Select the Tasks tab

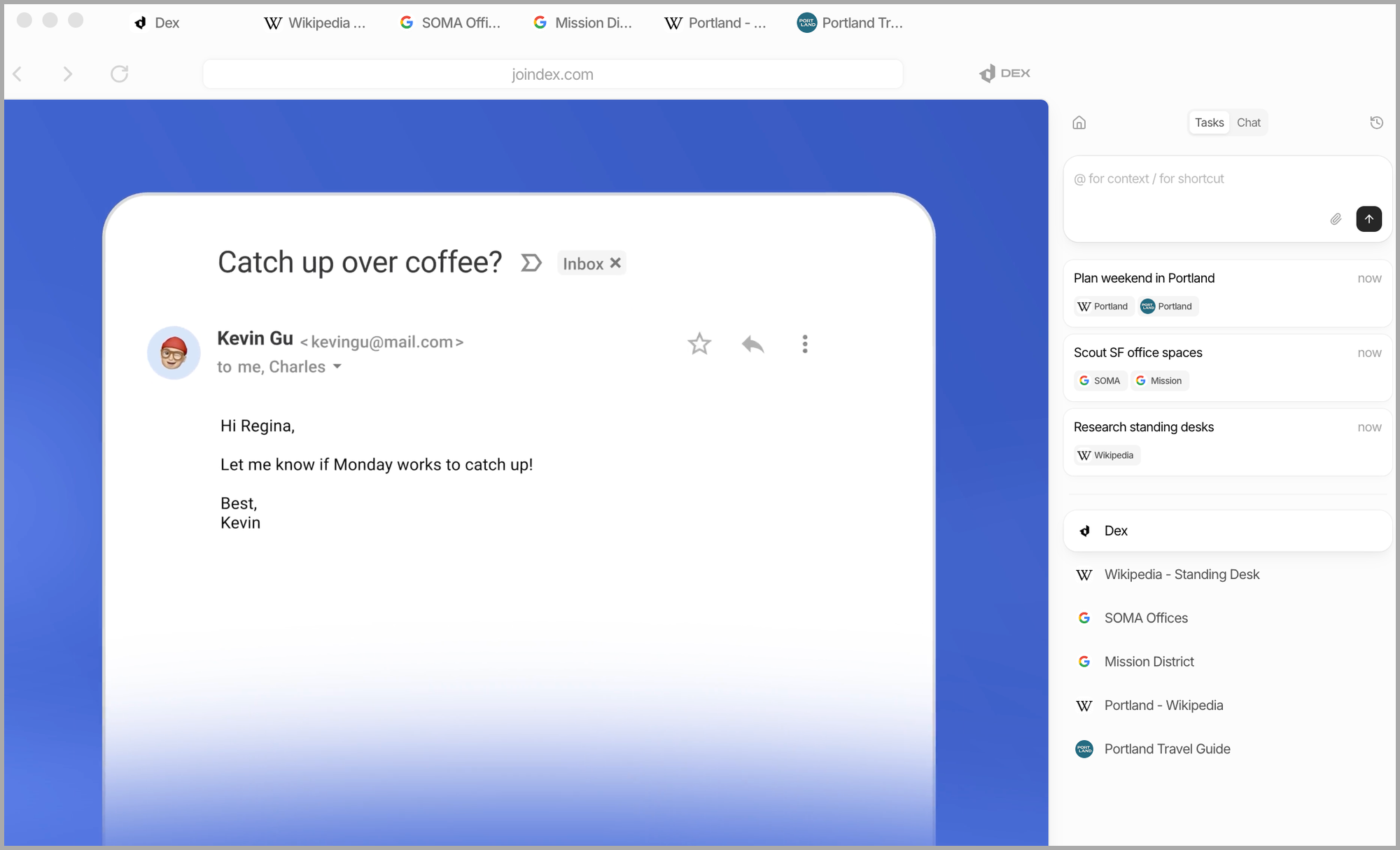coord(1209,123)
